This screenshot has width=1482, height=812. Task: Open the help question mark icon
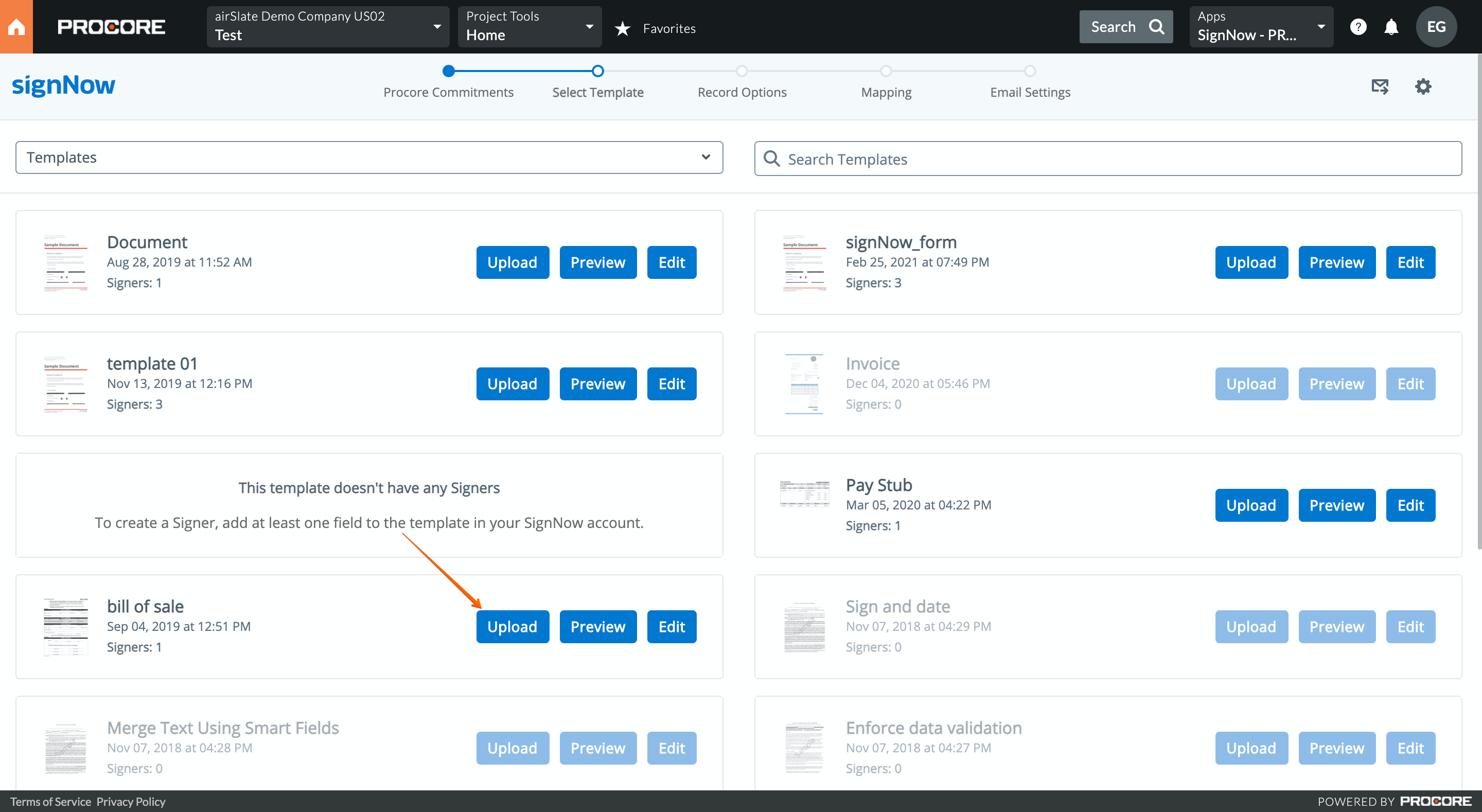[x=1358, y=27]
